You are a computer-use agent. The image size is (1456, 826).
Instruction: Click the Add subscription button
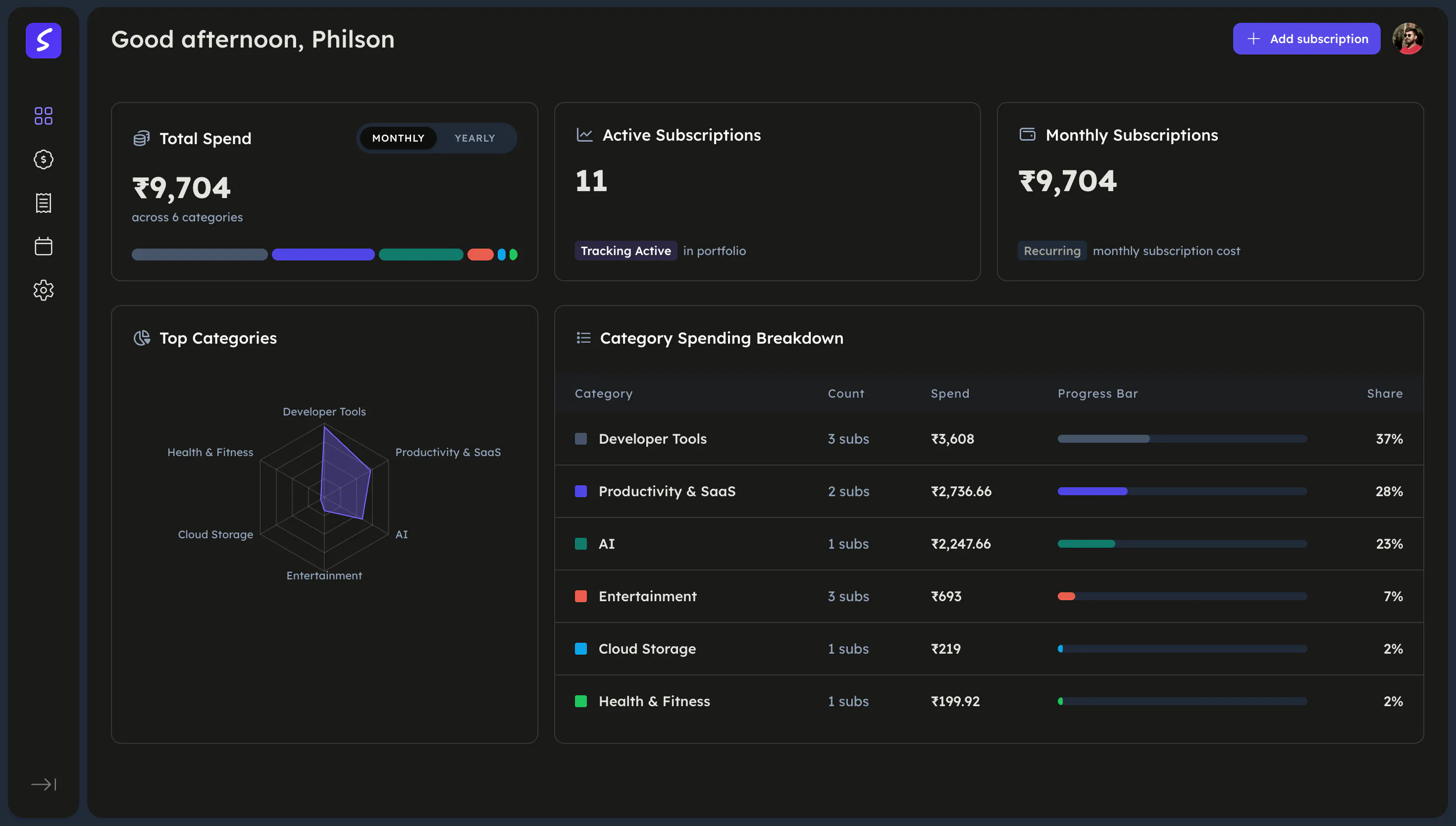[1306, 39]
